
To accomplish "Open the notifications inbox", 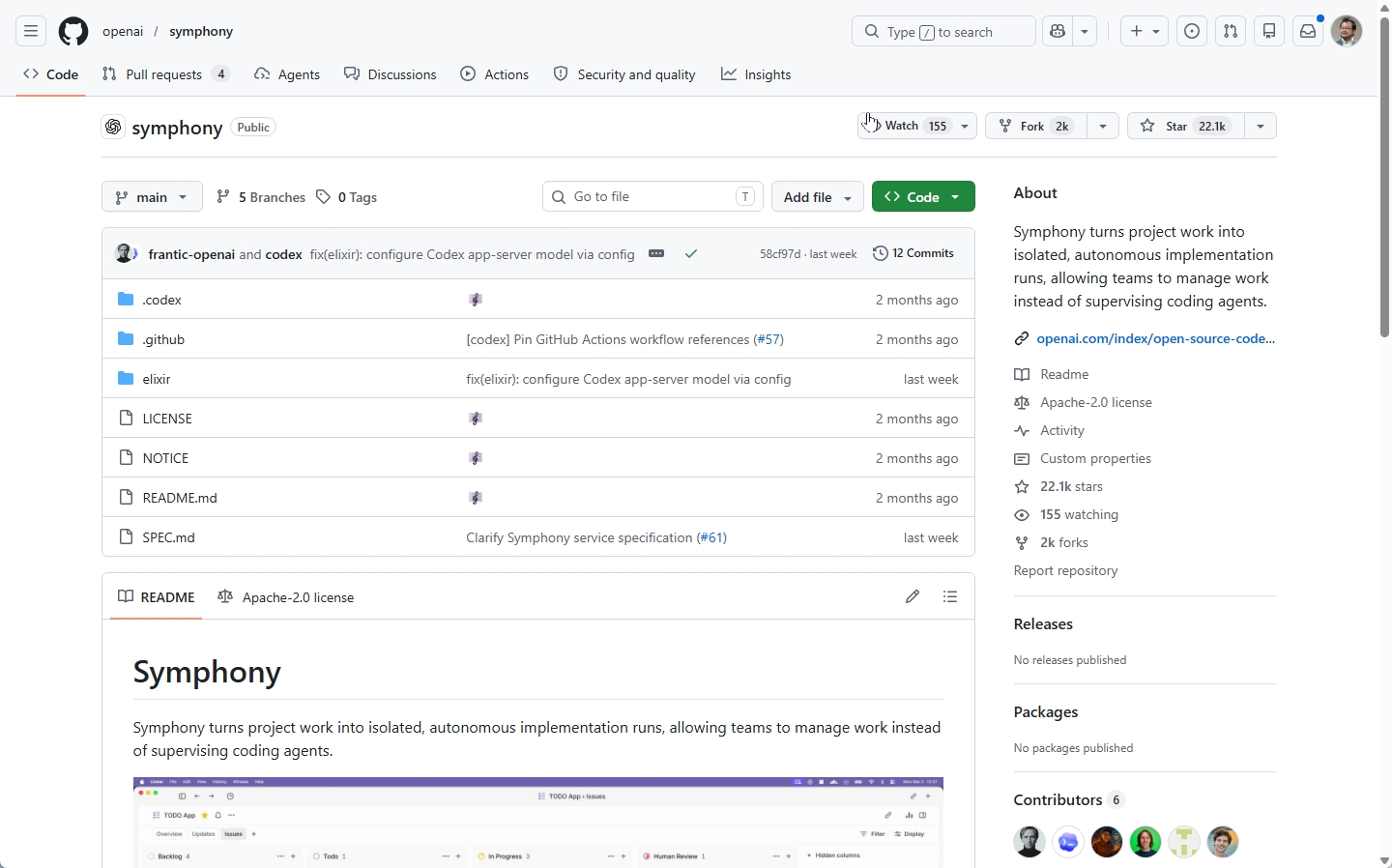I will point(1308,31).
